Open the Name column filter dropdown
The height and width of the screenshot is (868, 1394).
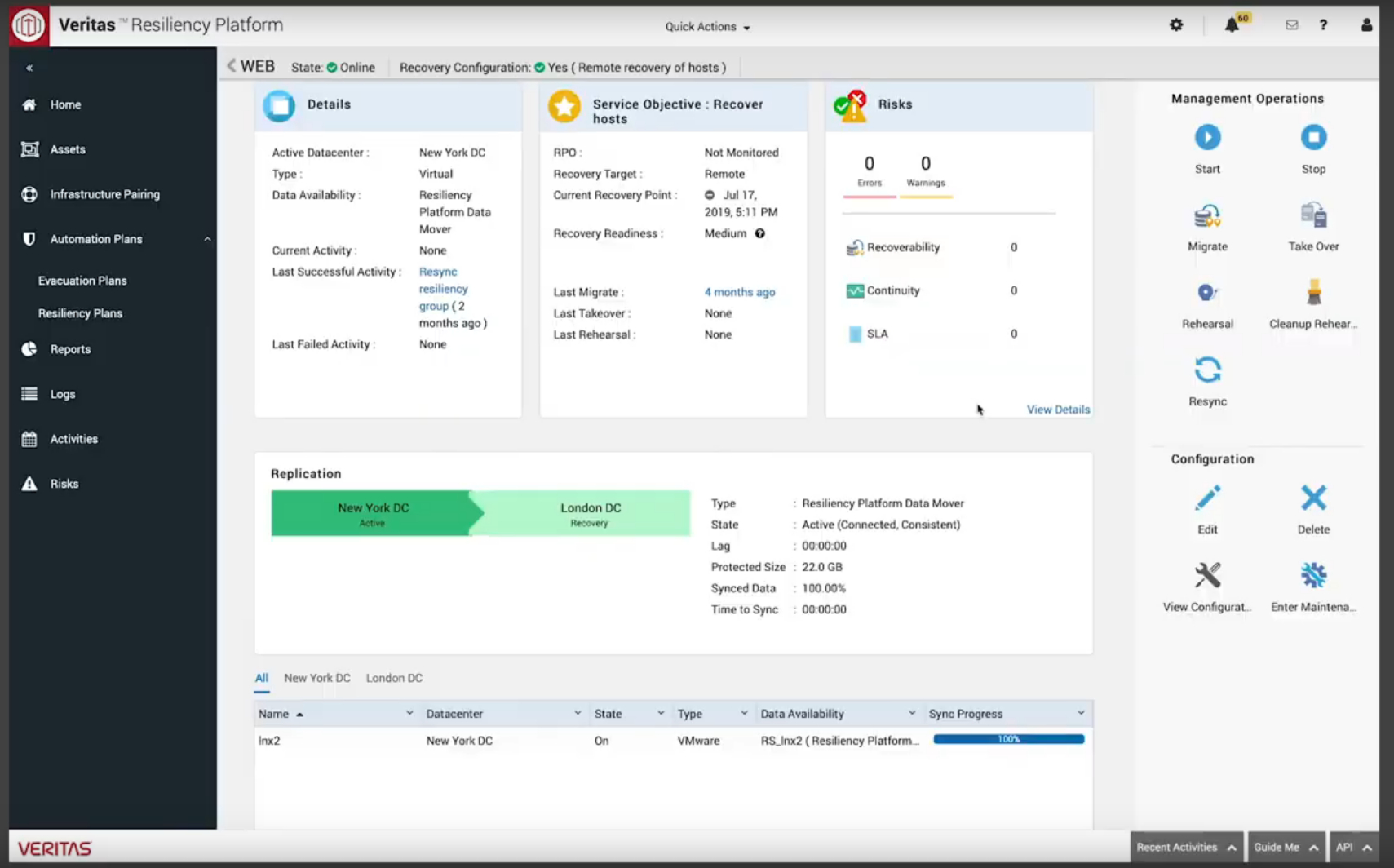tap(409, 713)
